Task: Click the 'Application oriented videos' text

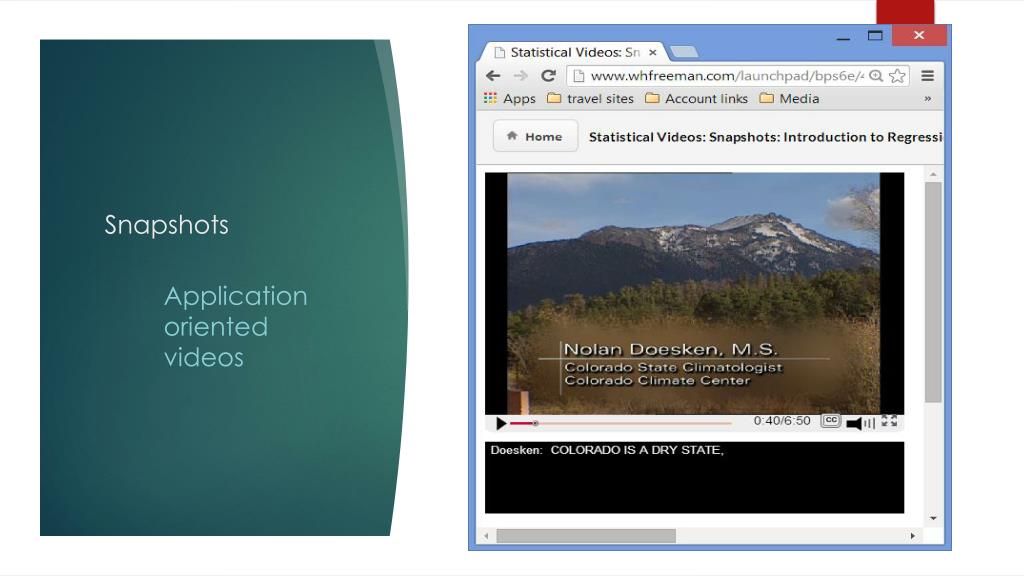Action: click(x=236, y=327)
